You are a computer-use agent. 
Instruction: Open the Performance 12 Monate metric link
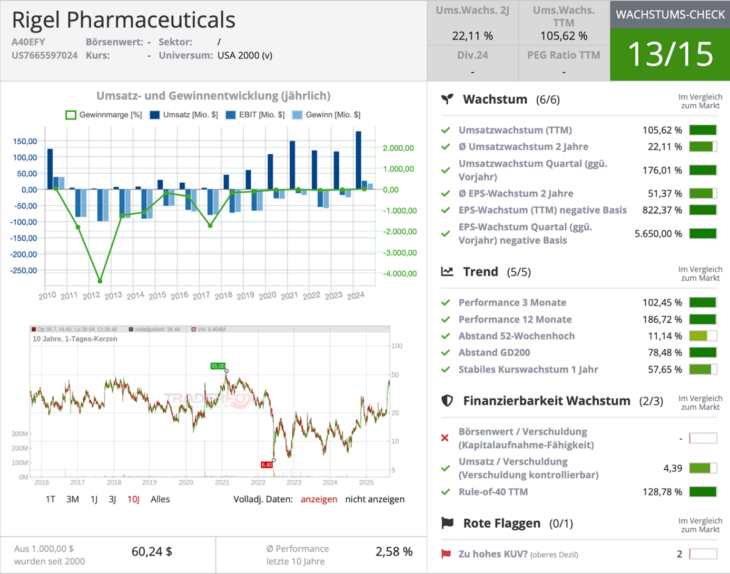(x=515, y=319)
